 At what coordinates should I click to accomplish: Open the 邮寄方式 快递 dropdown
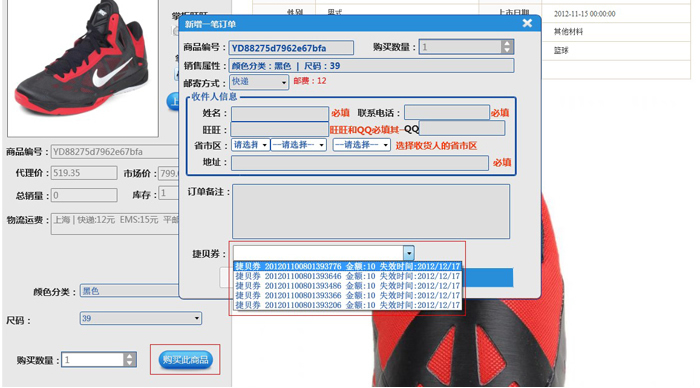pyautogui.click(x=259, y=82)
